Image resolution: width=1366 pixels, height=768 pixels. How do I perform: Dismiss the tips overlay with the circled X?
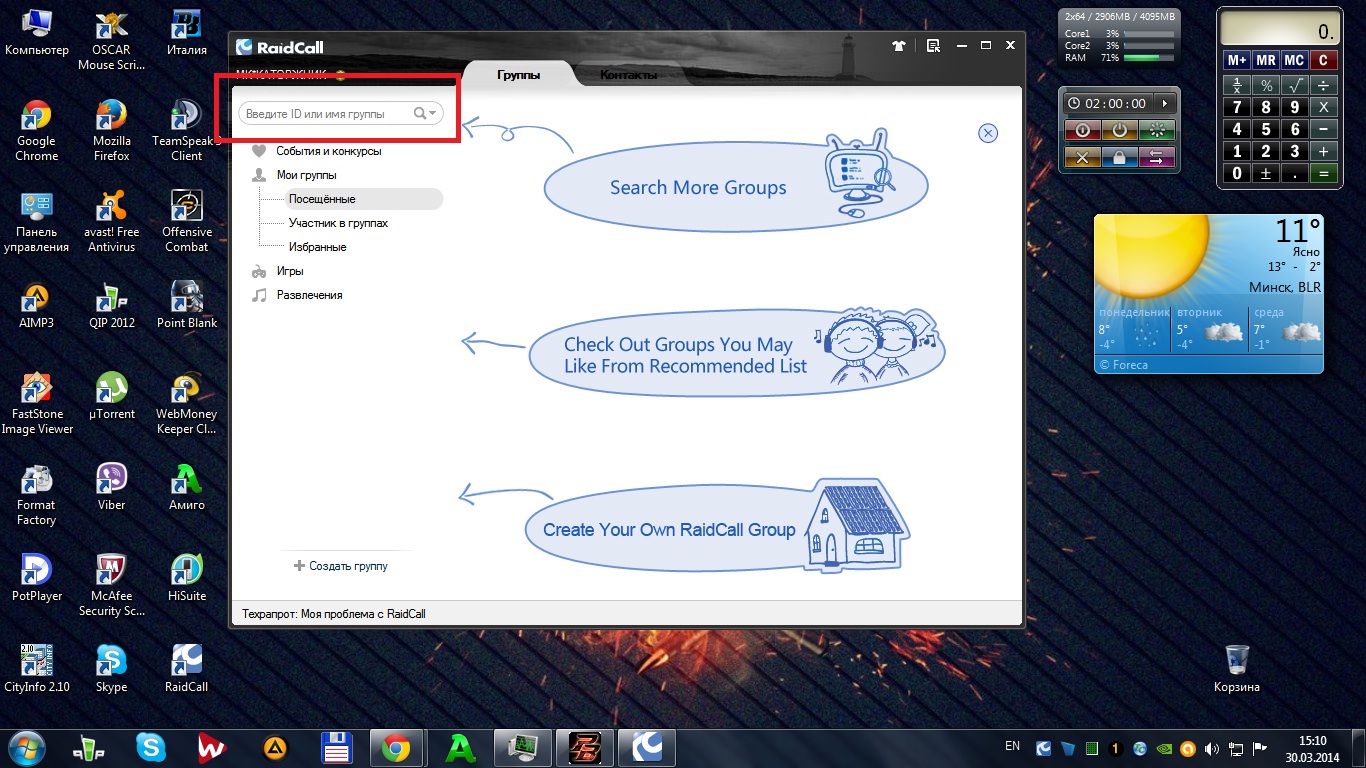(x=988, y=133)
